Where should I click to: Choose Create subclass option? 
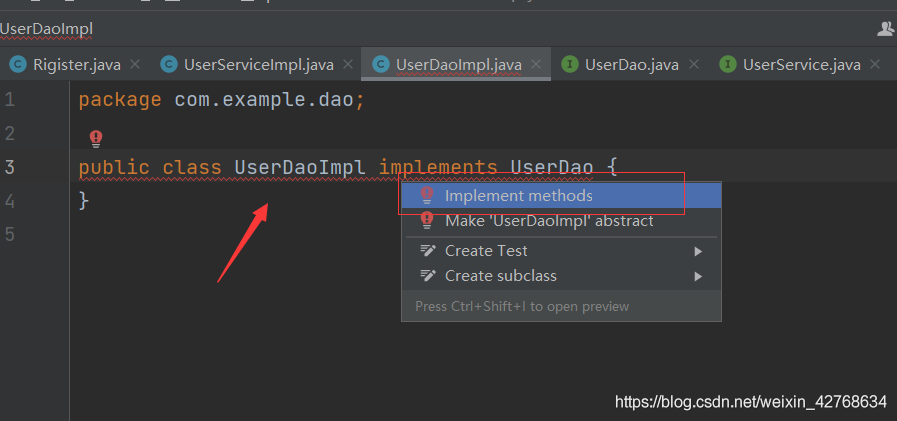click(x=561, y=276)
